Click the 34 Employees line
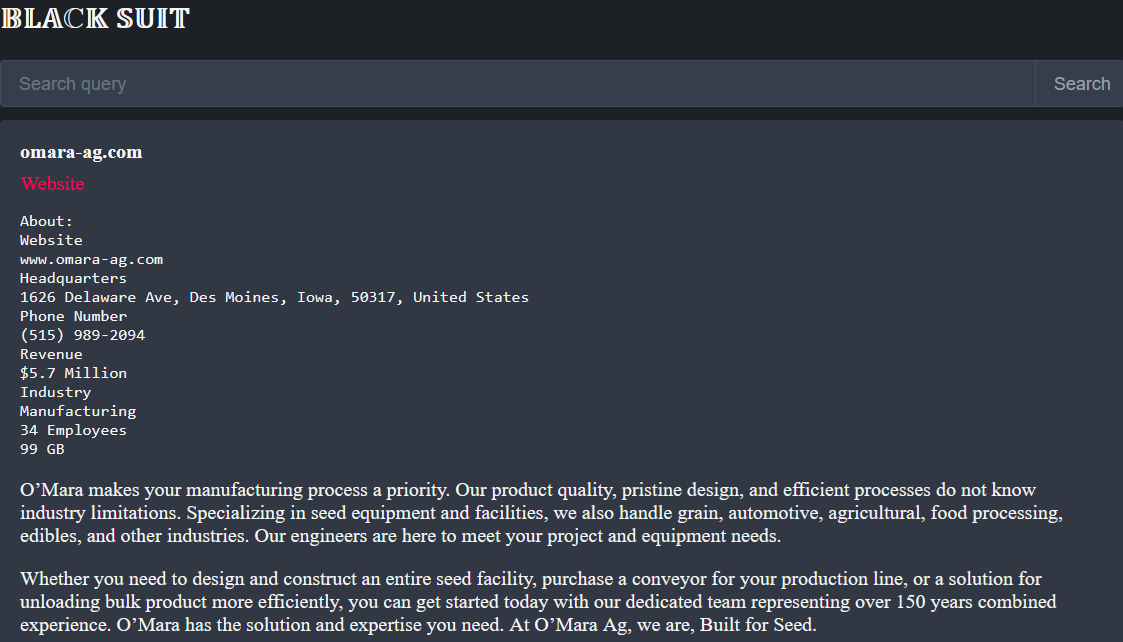This screenshot has height=642, width=1123. point(73,430)
